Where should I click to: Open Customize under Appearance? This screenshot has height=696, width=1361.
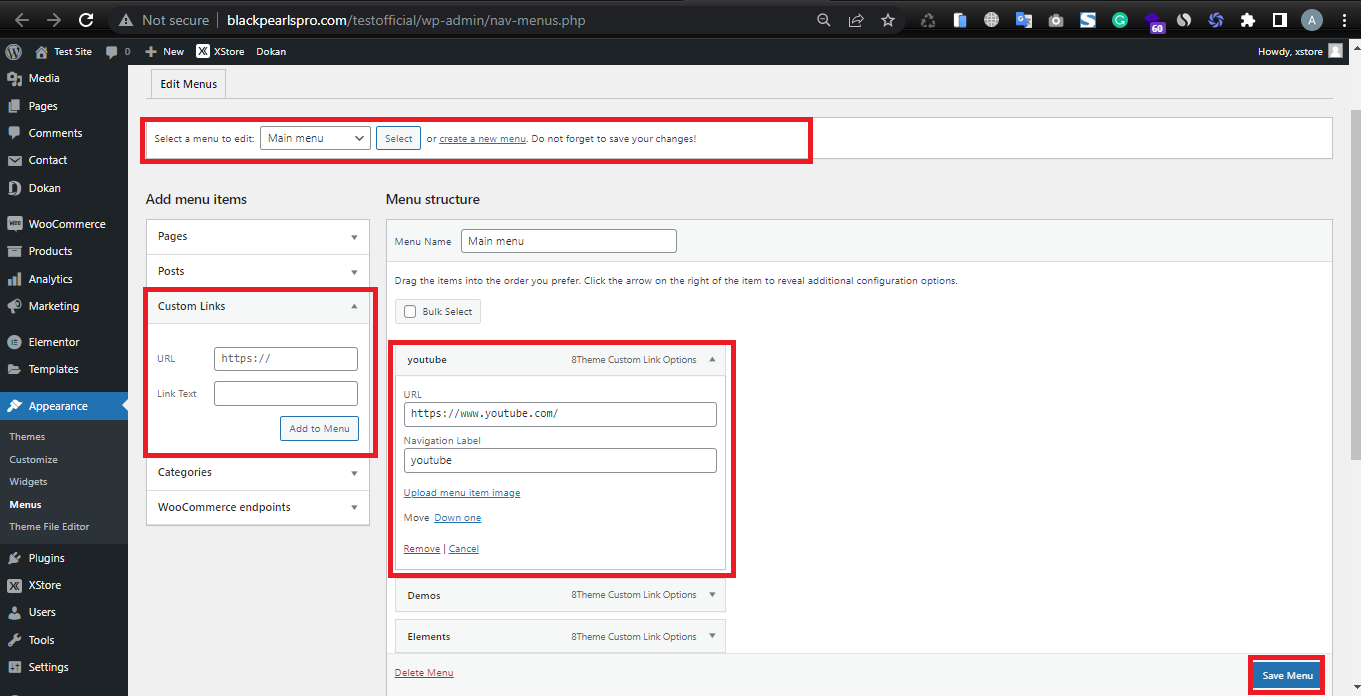pos(33,460)
